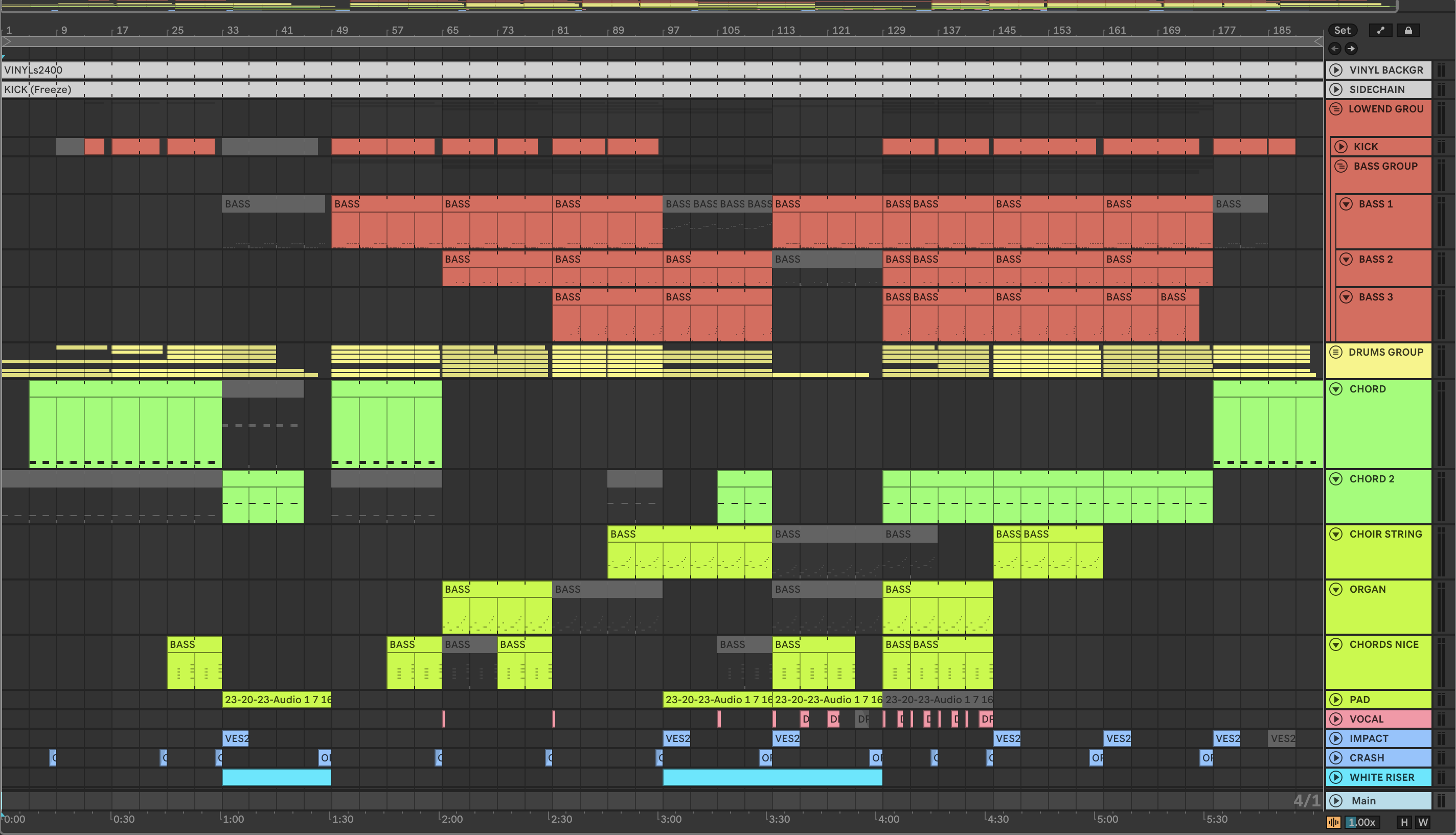The width and height of the screenshot is (1456, 835).
Task: Select the WHITE RISER track header
Action: [1381, 777]
